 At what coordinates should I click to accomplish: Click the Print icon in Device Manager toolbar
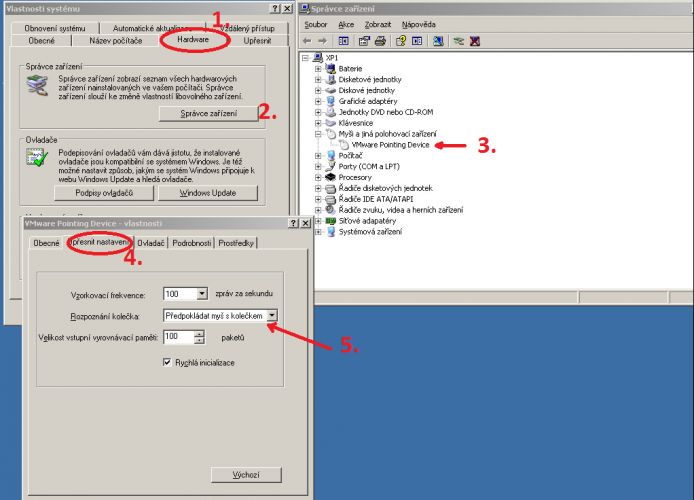pyautogui.click(x=380, y=41)
